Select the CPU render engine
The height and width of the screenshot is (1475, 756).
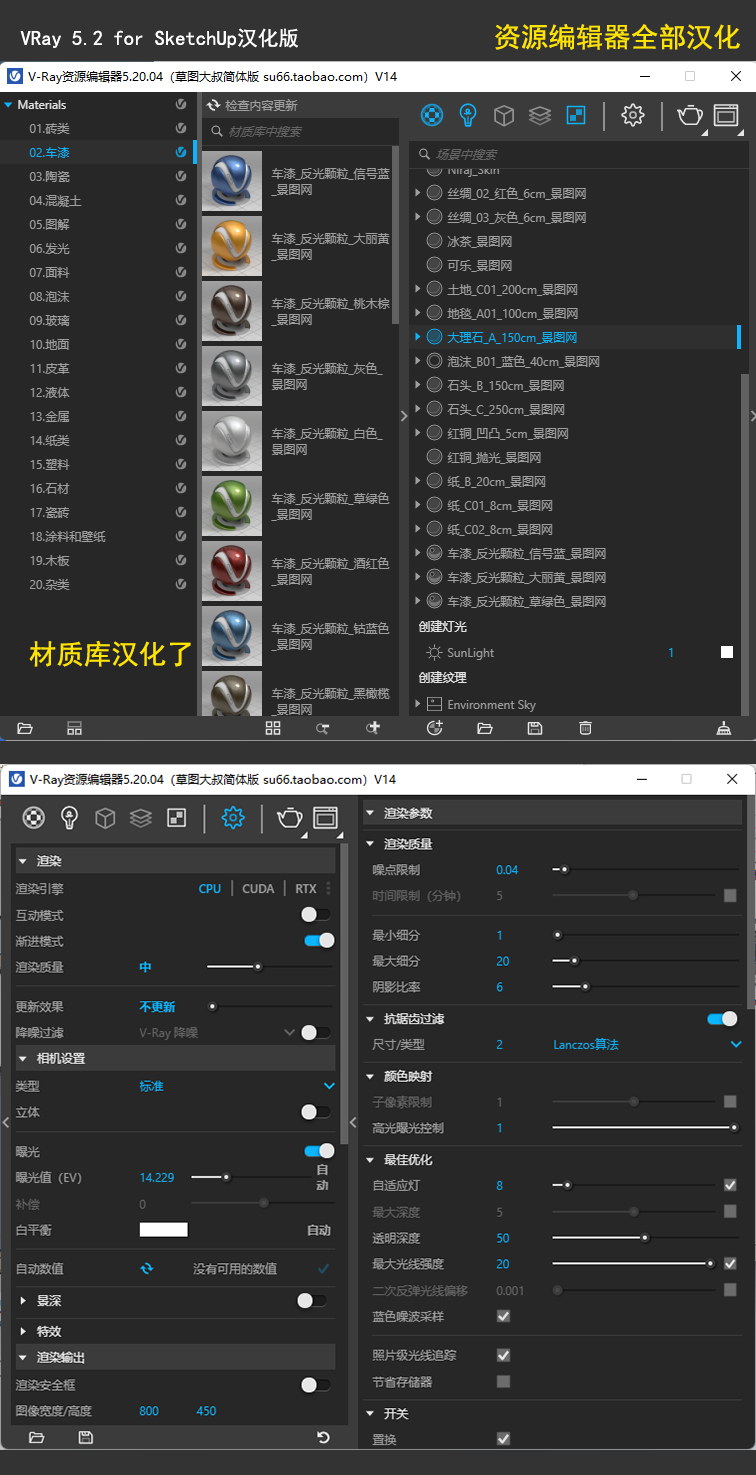210,888
